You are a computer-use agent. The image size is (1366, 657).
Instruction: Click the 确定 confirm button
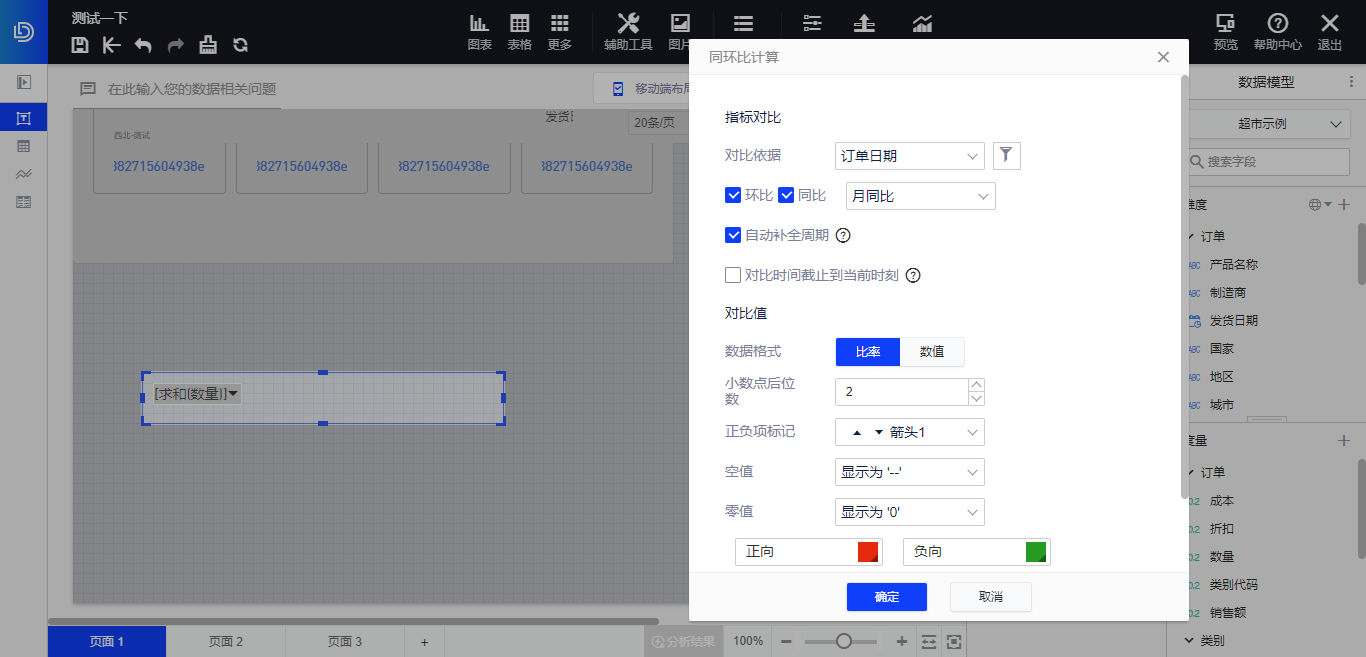[886, 597]
